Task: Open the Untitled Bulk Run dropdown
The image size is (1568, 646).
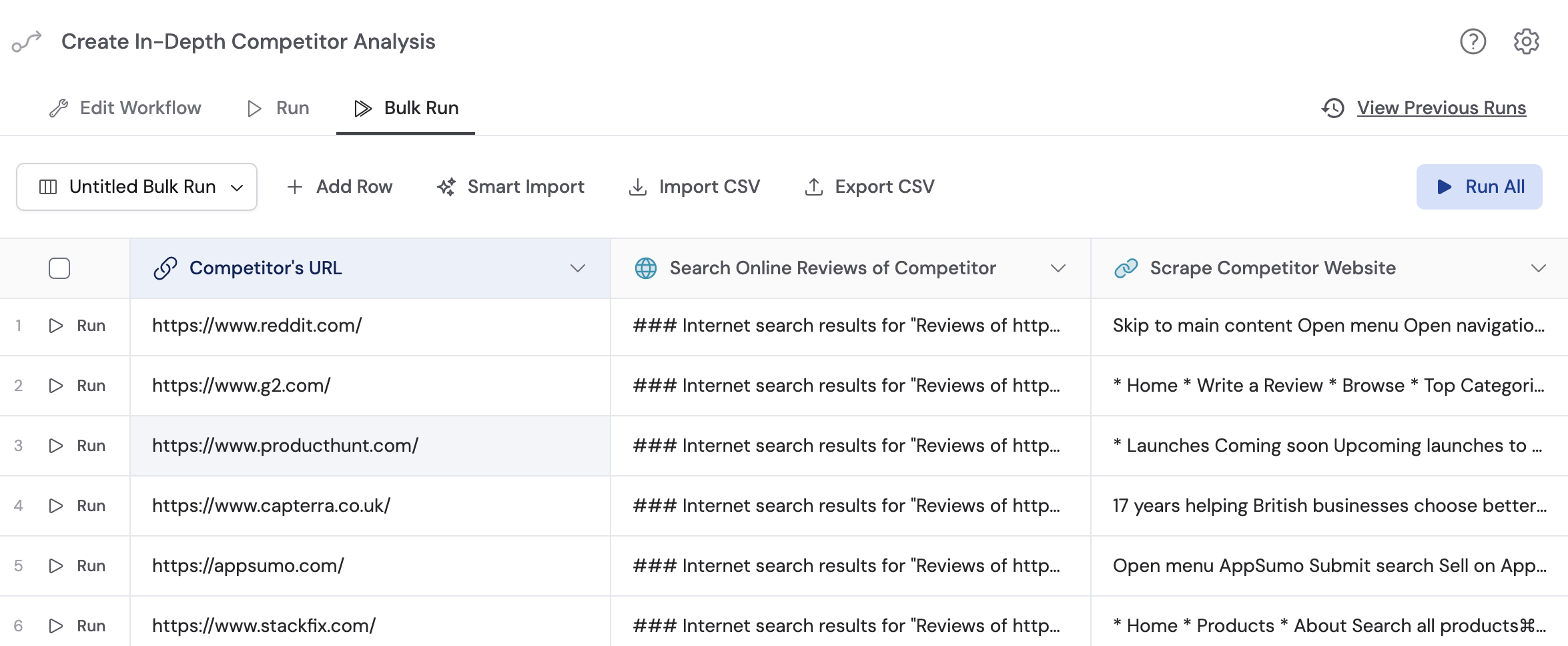Action: (x=137, y=187)
